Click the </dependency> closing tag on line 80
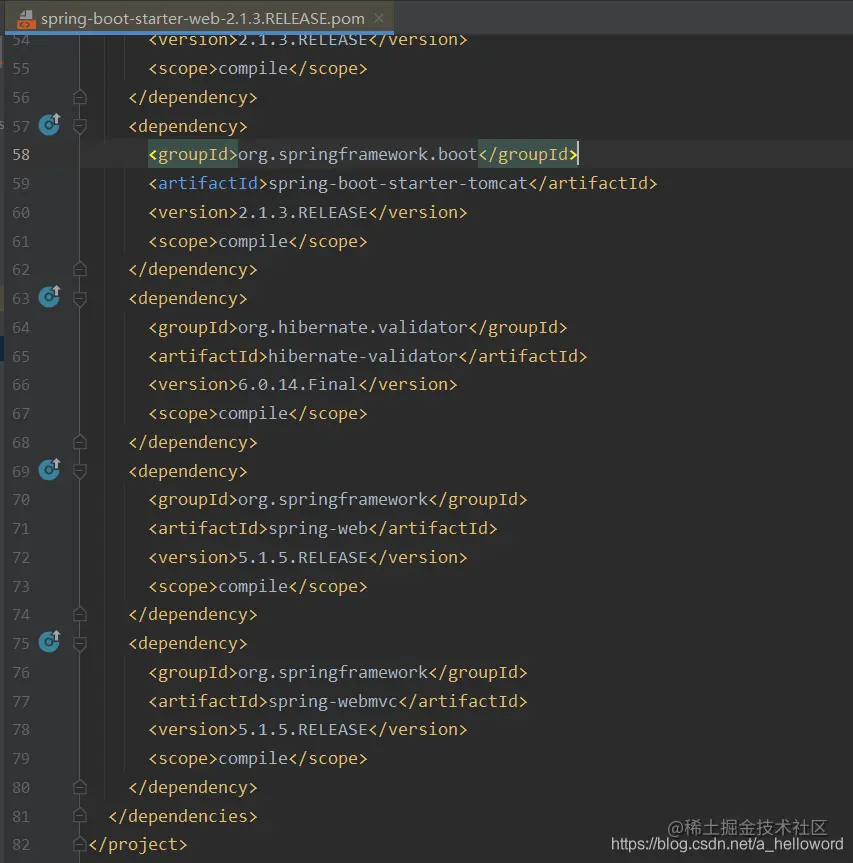853x863 pixels. pos(193,787)
